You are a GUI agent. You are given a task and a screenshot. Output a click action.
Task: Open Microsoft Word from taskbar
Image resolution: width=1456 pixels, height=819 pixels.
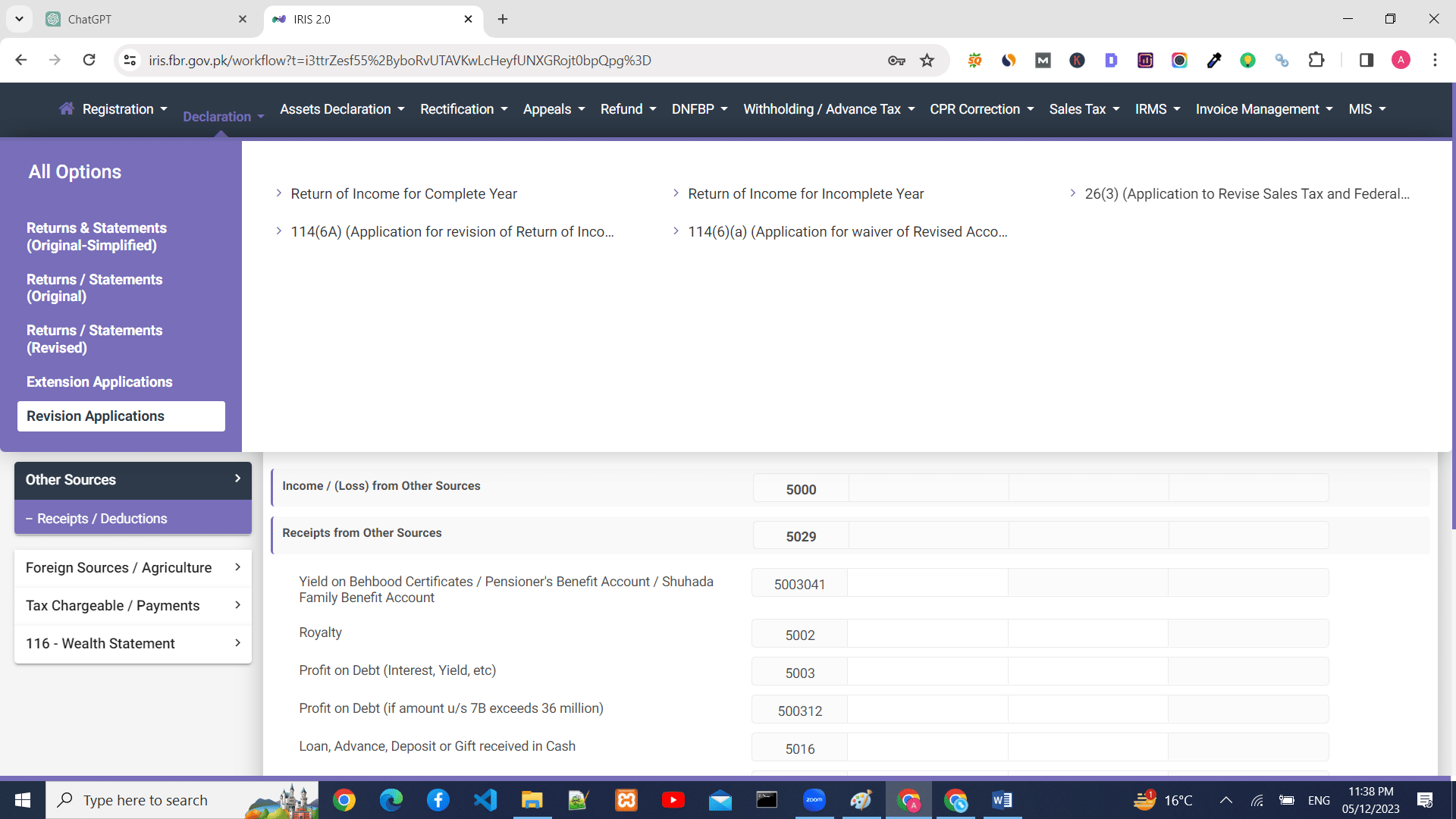coord(1002,800)
